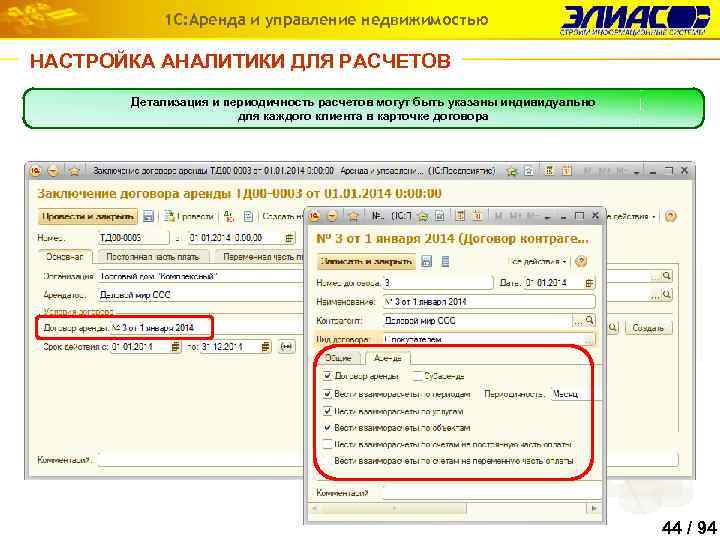This screenshot has height=540, width=720.
Task: Click magnifier icon on Арендатор field
Action: pyautogui.click(x=667, y=295)
